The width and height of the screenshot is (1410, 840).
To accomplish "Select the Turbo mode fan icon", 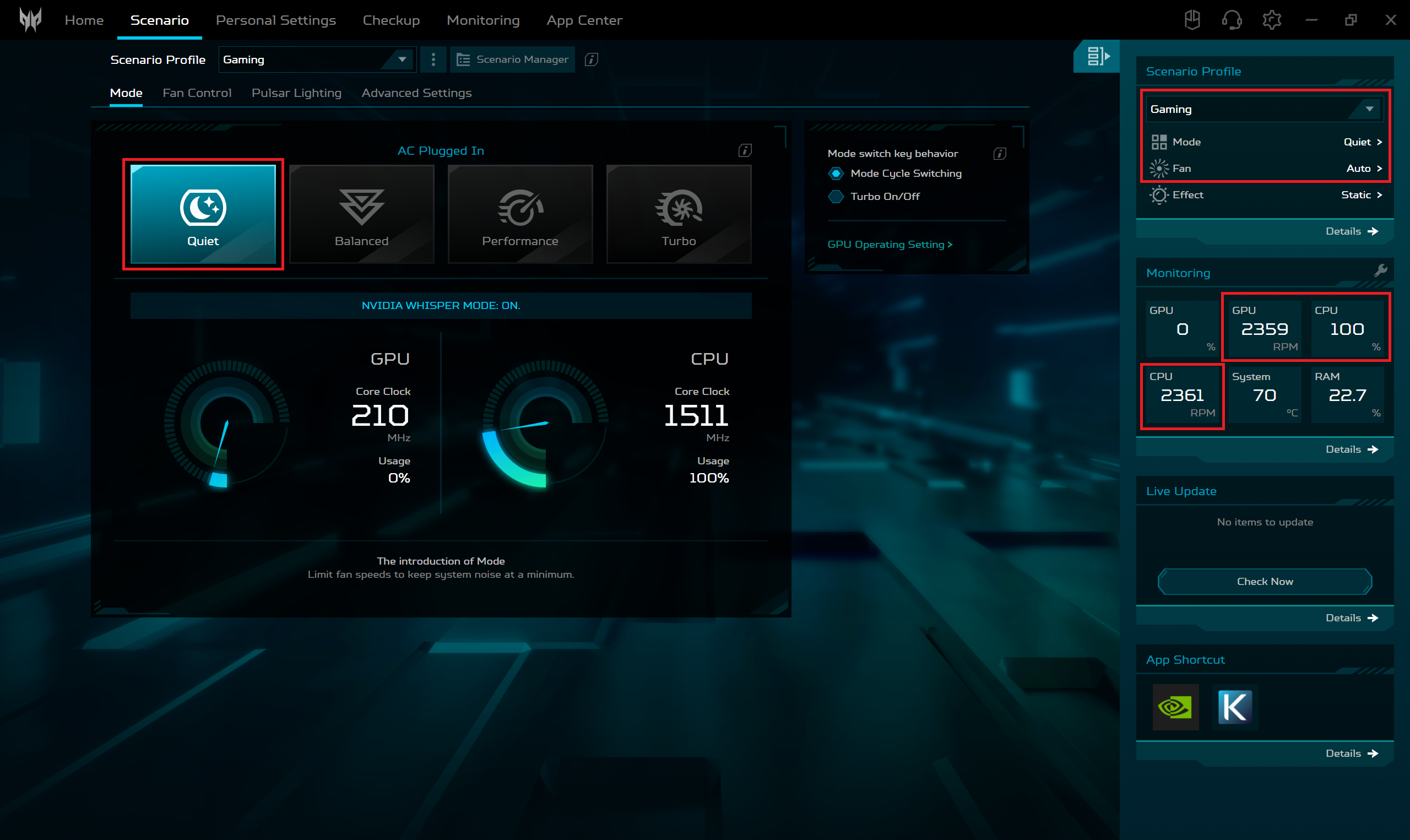I will pyautogui.click(x=679, y=207).
